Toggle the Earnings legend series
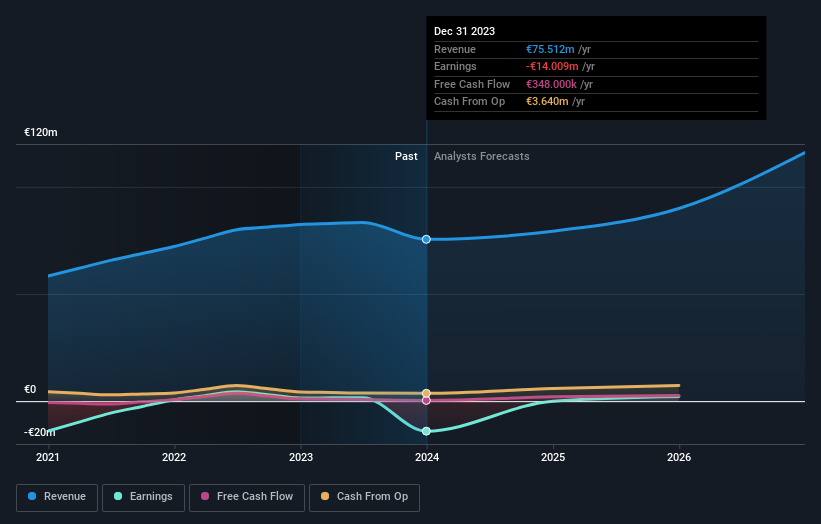The image size is (821, 524). tap(143, 497)
